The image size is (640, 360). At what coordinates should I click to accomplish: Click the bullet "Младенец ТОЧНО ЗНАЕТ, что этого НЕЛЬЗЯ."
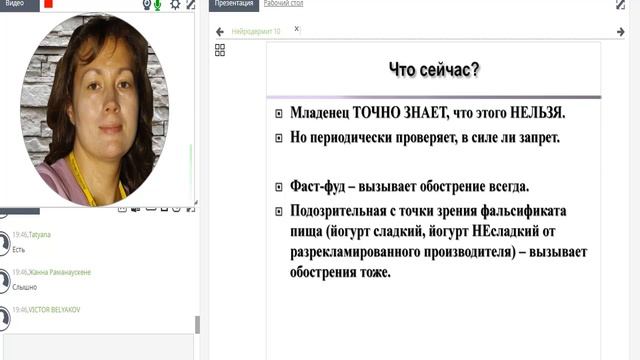[x=428, y=113]
